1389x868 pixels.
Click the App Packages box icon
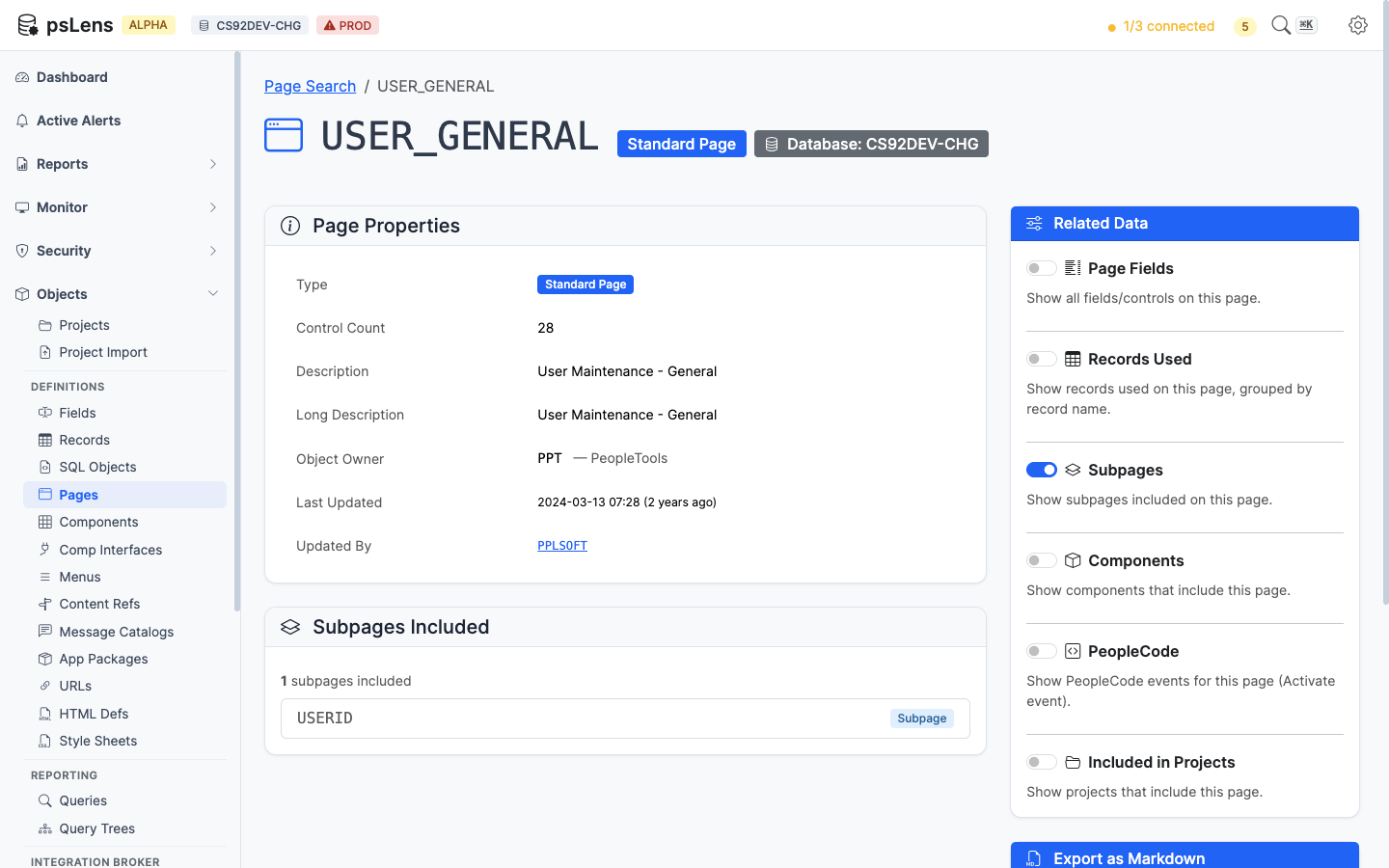click(x=45, y=659)
